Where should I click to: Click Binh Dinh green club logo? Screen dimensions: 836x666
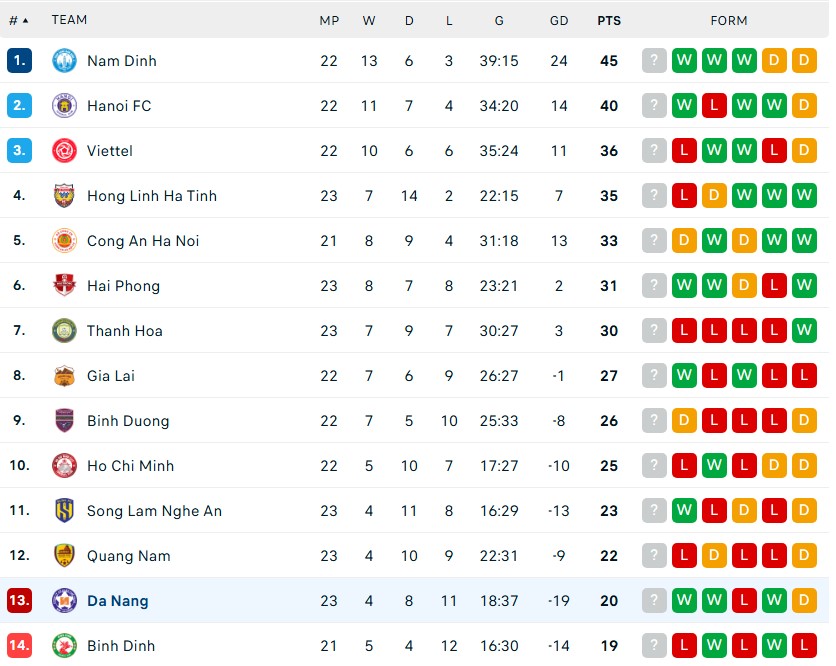point(65,645)
